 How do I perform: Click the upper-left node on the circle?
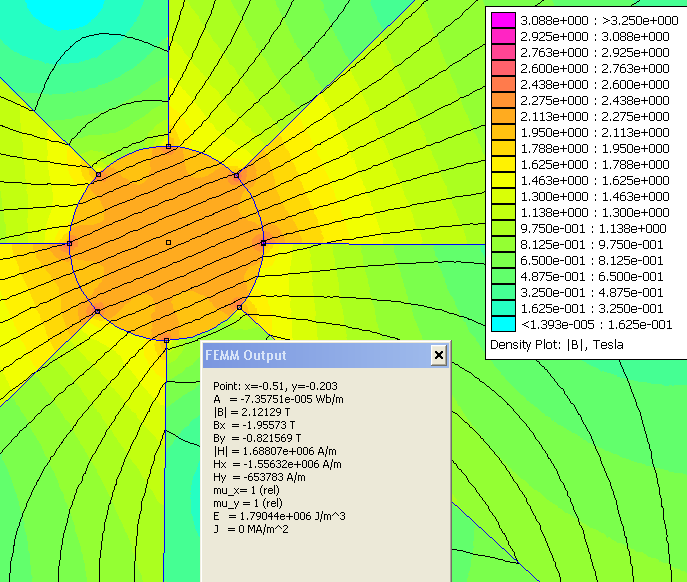[x=99, y=174]
